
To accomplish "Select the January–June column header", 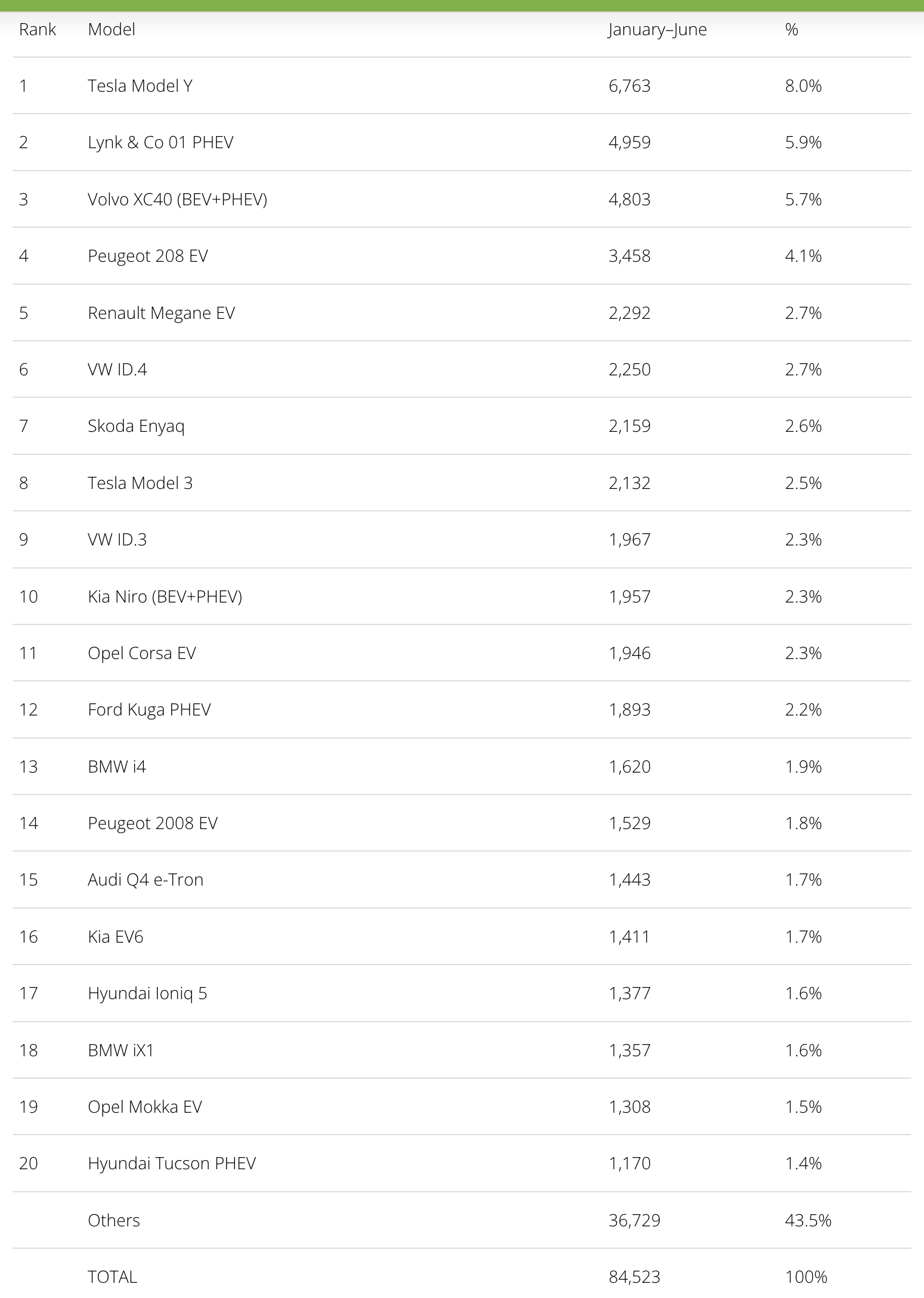I will coord(657,29).
